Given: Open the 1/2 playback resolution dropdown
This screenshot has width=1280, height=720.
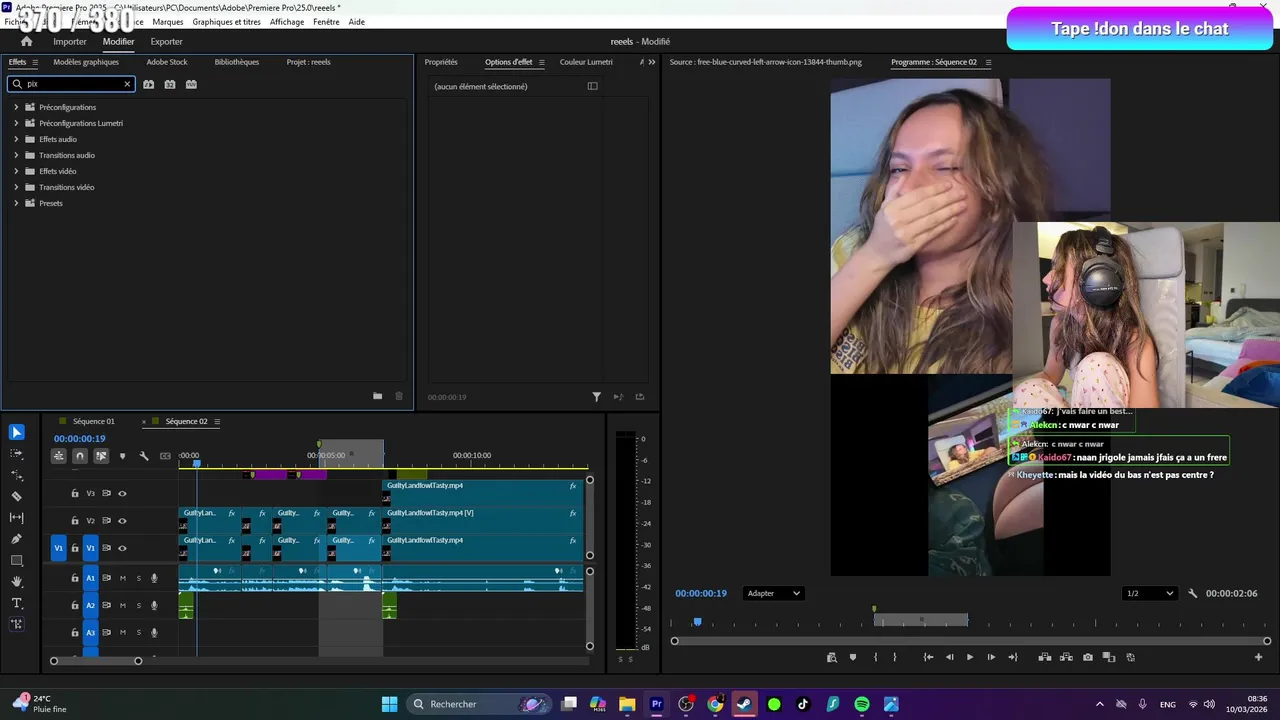Looking at the screenshot, I should click(1150, 593).
